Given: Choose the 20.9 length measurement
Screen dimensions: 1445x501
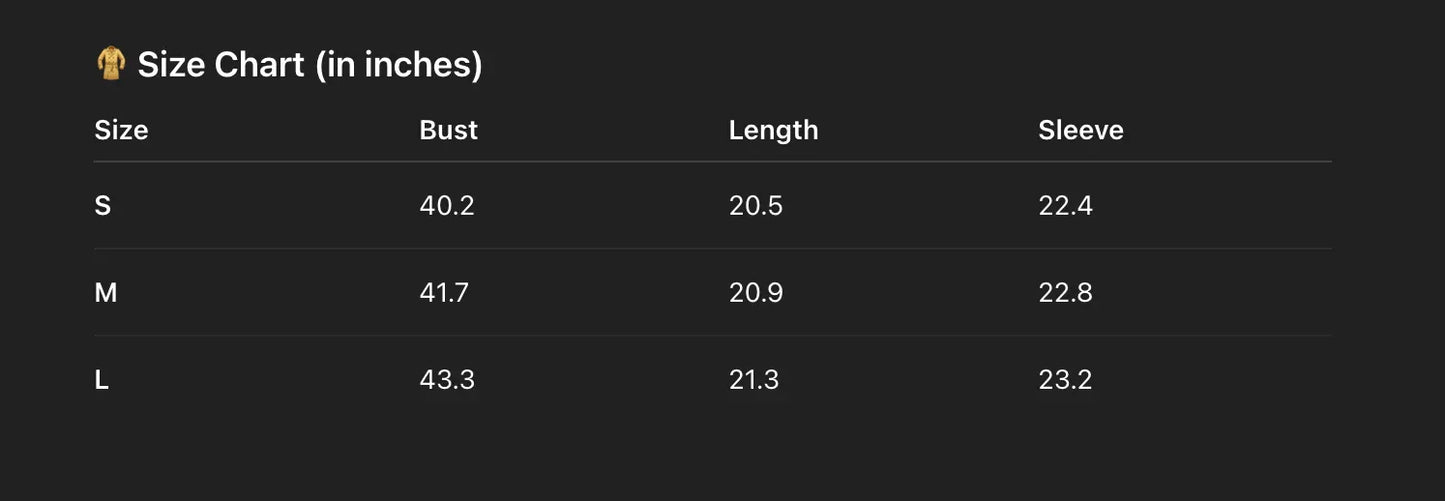Looking at the screenshot, I should click(755, 293).
